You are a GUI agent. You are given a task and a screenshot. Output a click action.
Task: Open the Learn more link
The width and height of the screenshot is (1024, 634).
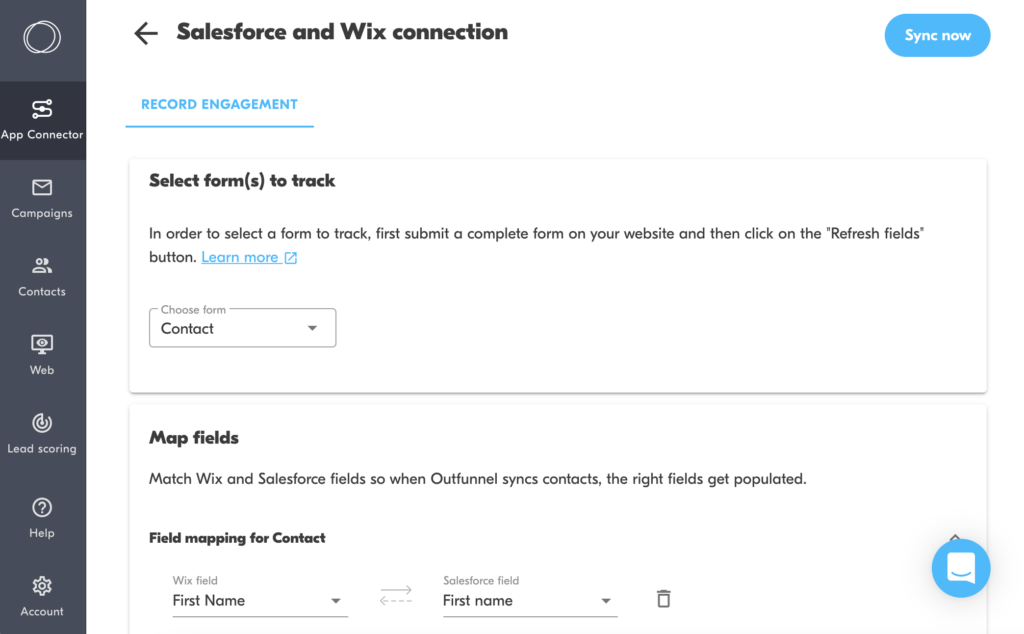240,257
